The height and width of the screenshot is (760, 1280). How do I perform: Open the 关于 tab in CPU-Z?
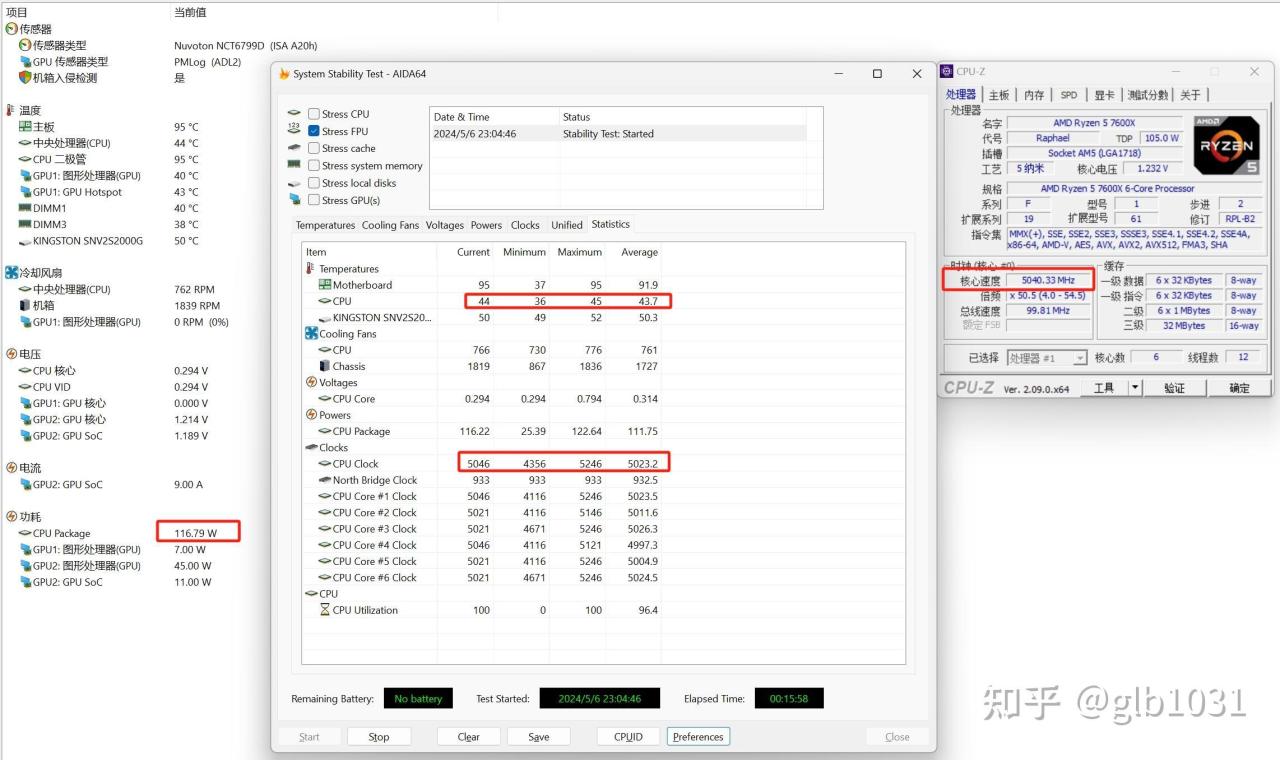click(x=1190, y=95)
